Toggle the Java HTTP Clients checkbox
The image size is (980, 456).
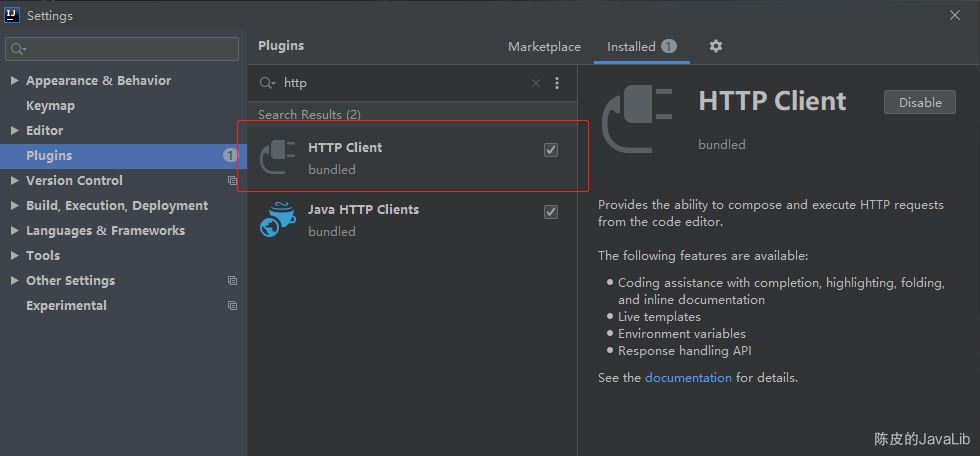click(x=551, y=212)
